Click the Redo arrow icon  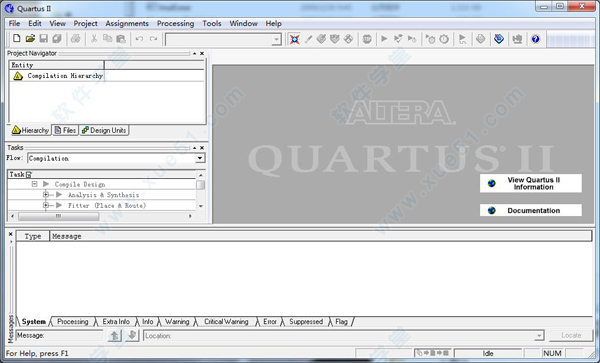(x=153, y=39)
